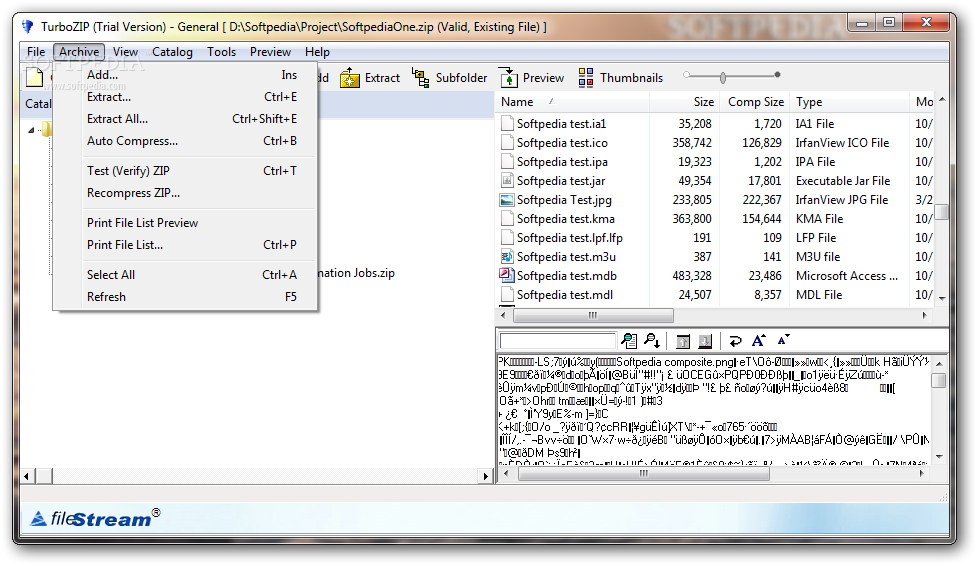
Task: Click preview pane vertical scrollbar down arrow
Action: click(x=939, y=457)
